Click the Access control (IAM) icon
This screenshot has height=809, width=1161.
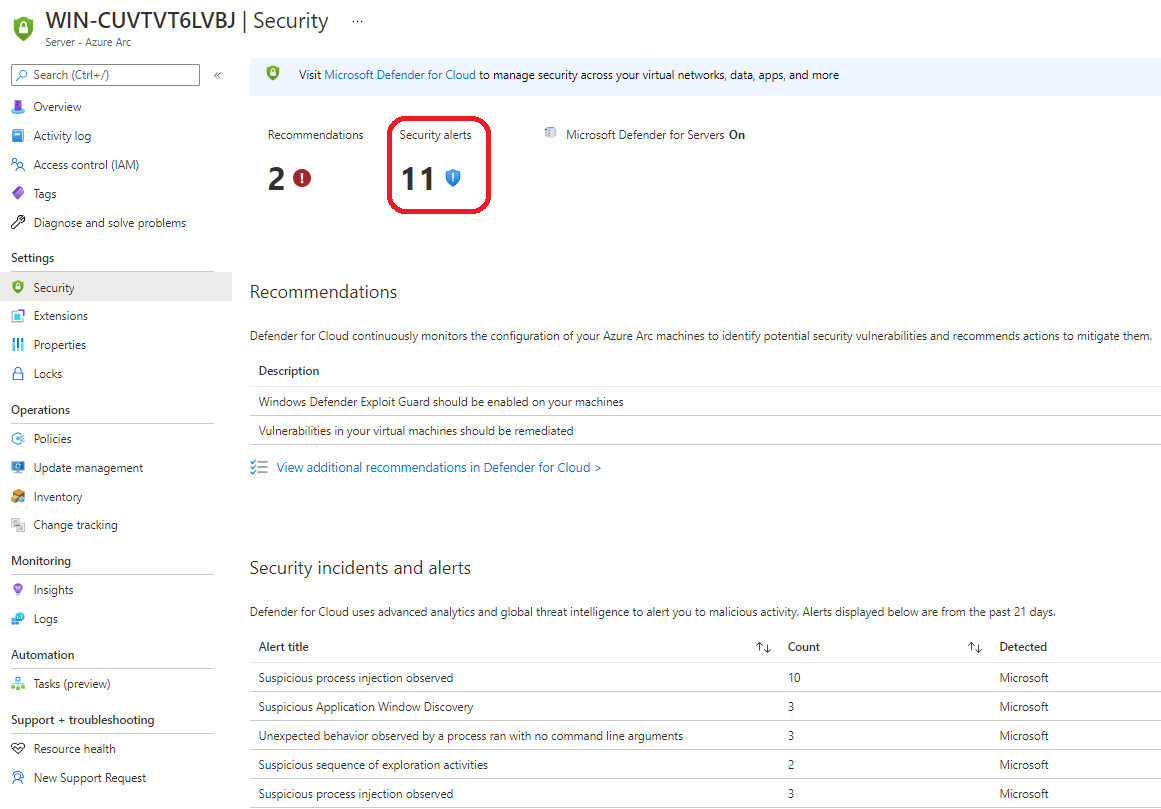pos(18,165)
